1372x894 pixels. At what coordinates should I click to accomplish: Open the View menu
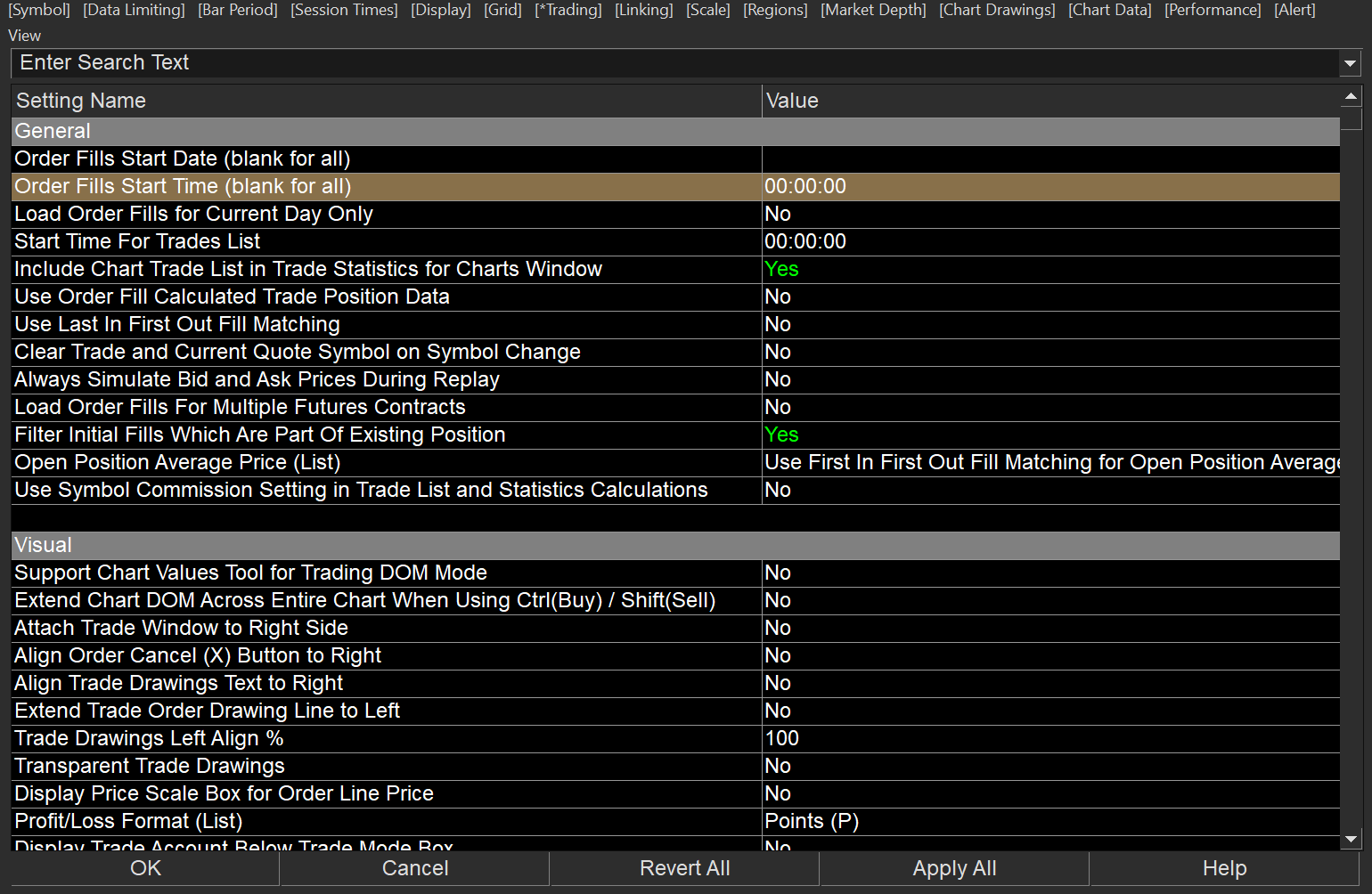[25, 36]
